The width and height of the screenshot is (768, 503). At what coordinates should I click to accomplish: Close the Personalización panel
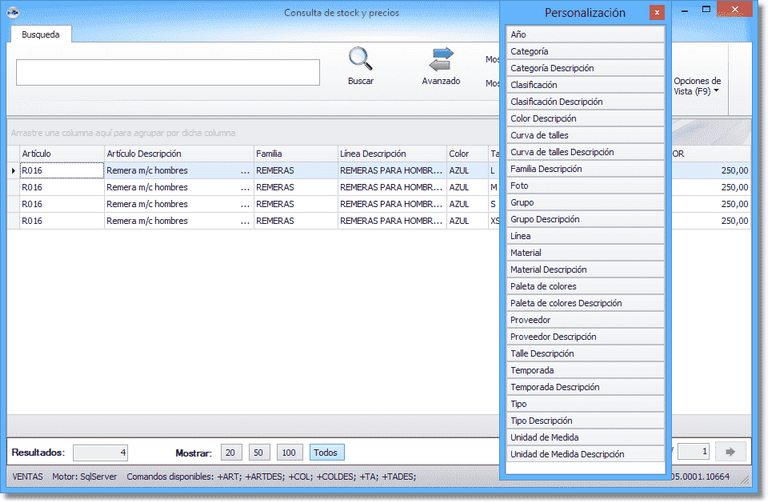coord(656,13)
